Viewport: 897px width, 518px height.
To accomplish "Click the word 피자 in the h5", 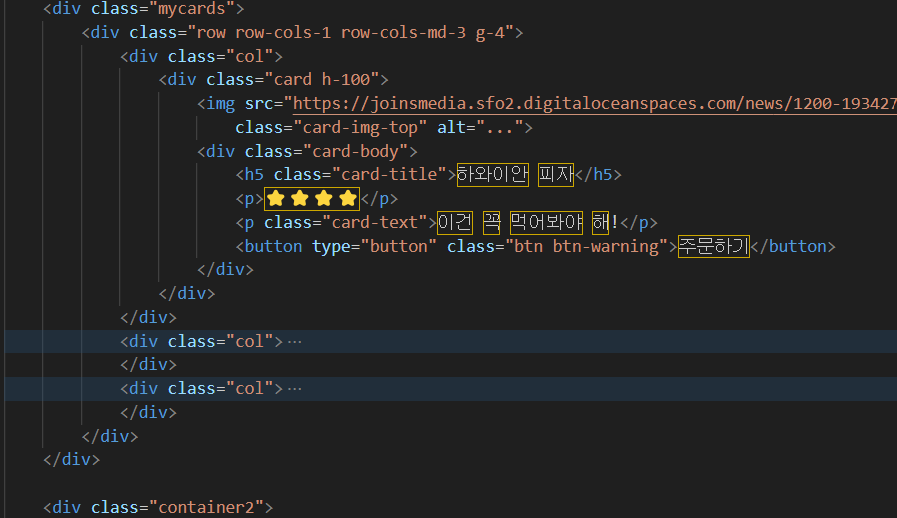I will 555,175.
